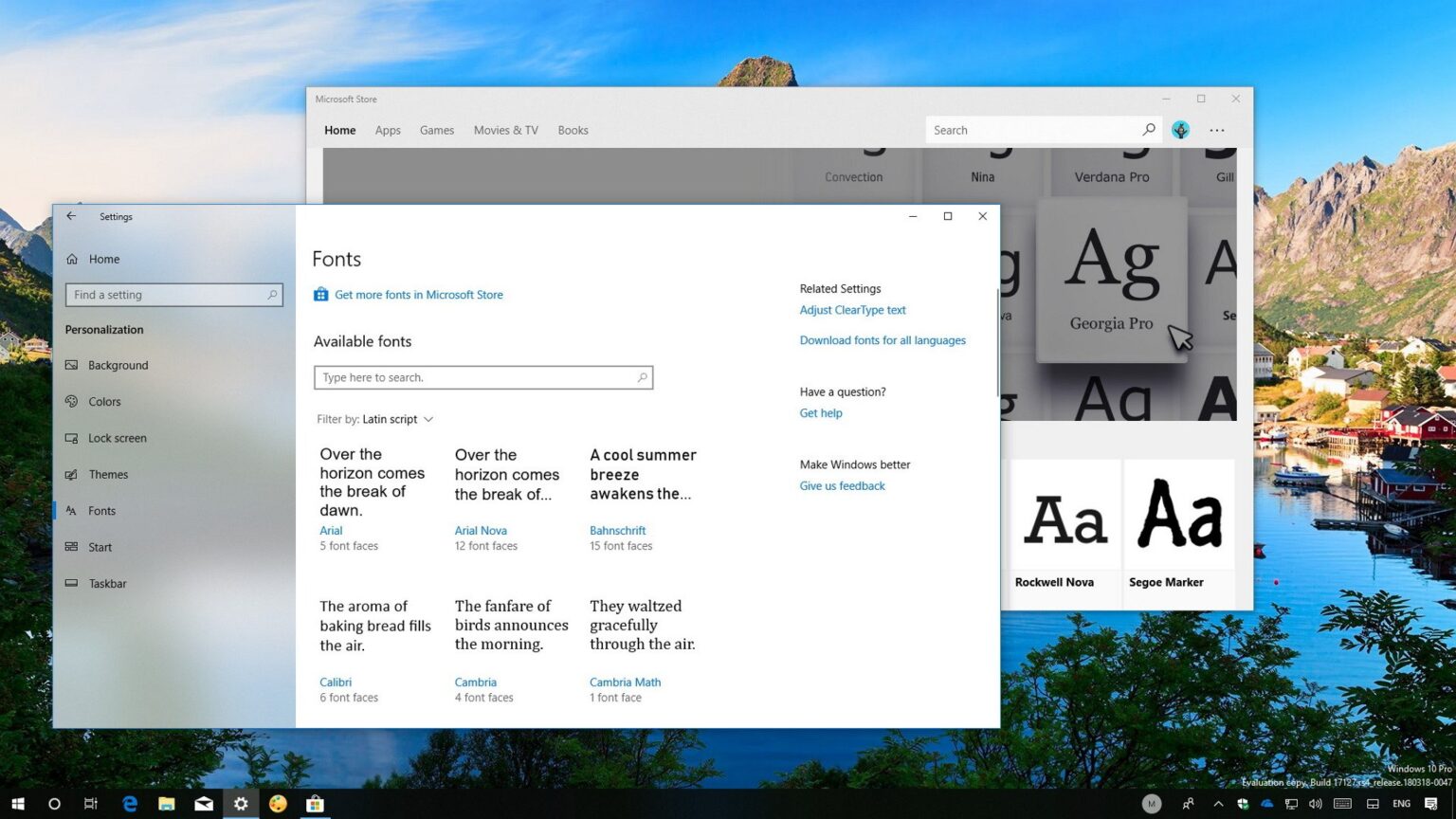Click Download fonts for all languages
The image size is (1456, 819).
(883, 340)
